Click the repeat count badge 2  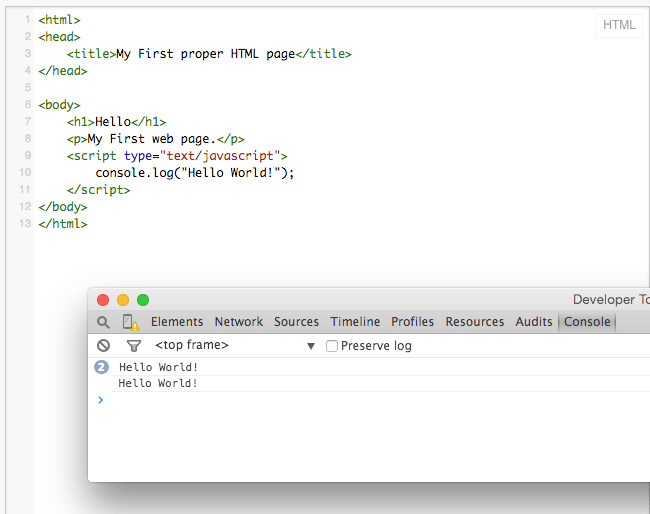click(x=102, y=367)
